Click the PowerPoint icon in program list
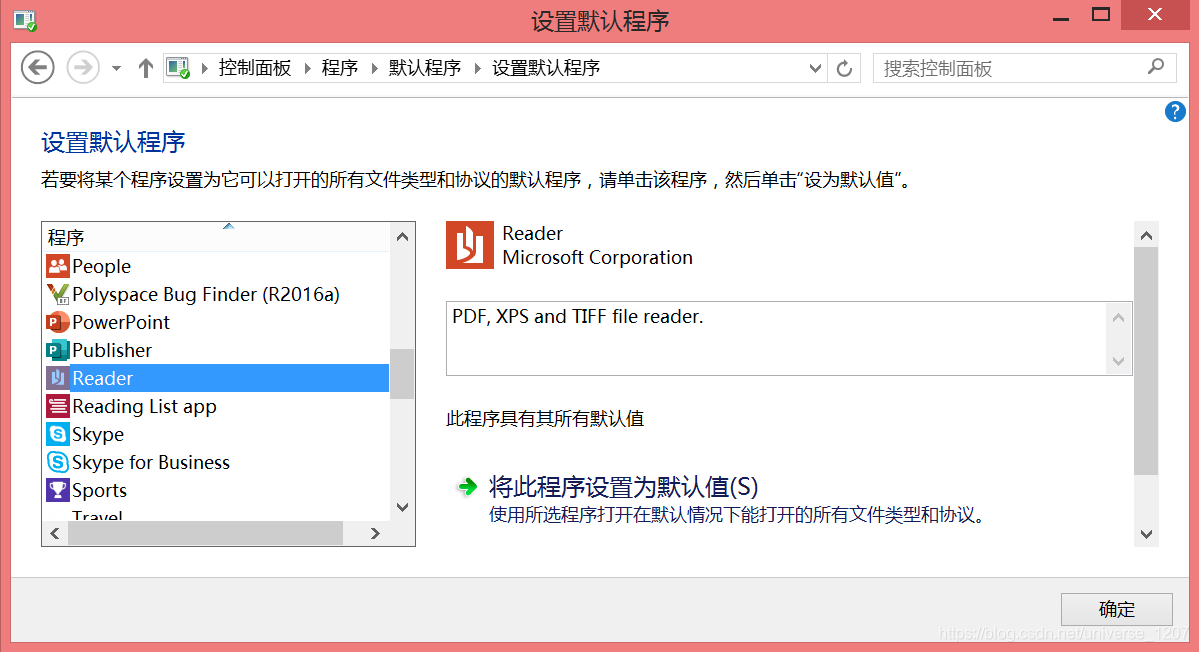 click(58, 322)
